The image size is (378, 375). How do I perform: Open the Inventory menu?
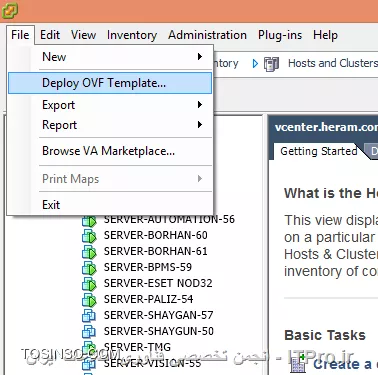132,35
